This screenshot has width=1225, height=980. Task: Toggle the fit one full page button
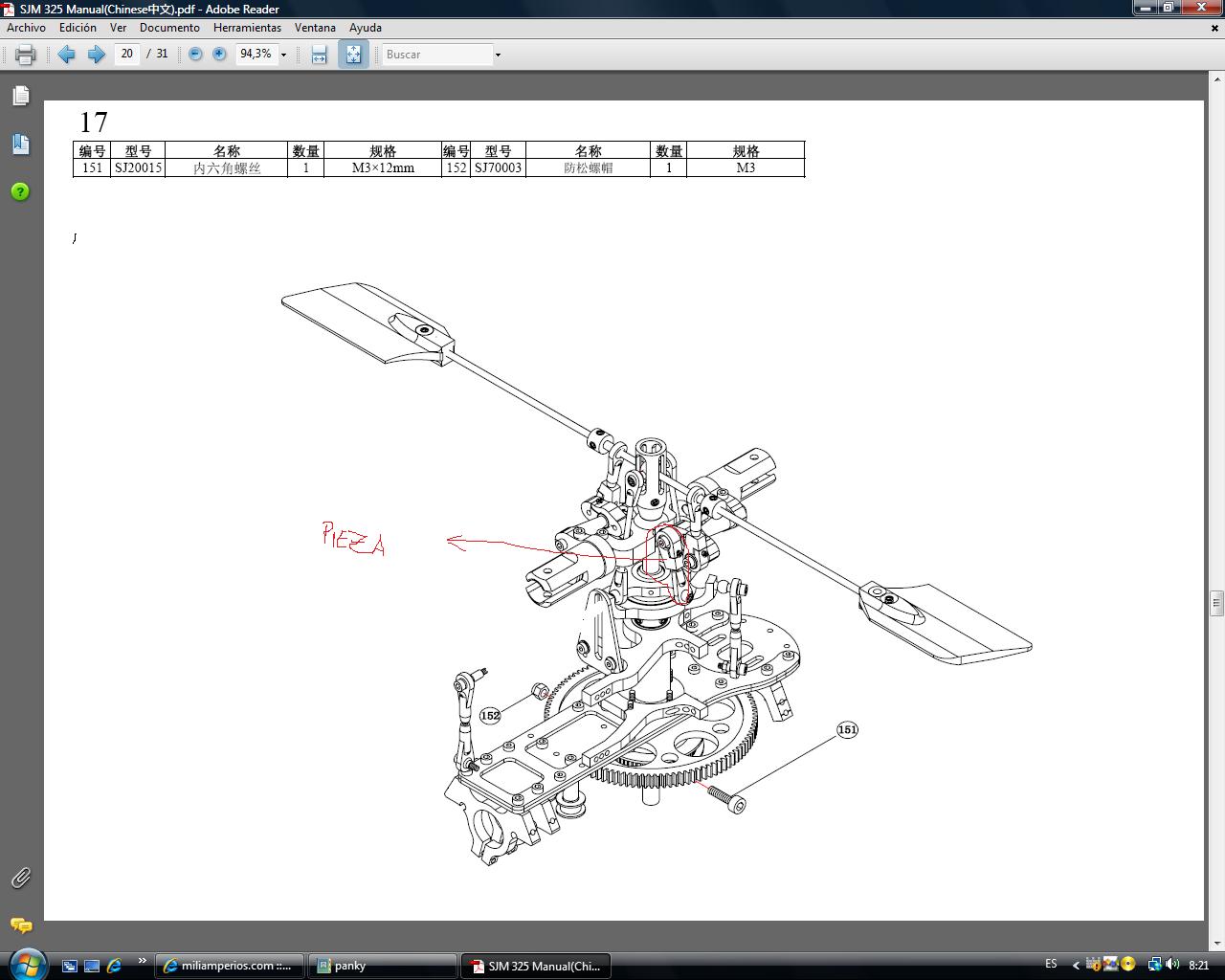pos(353,55)
